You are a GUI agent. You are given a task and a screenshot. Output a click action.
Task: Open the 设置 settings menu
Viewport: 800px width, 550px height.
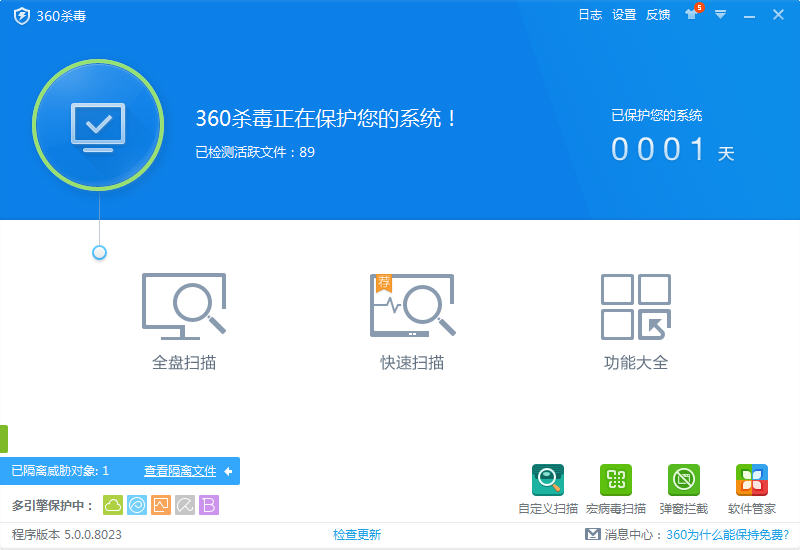624,15
